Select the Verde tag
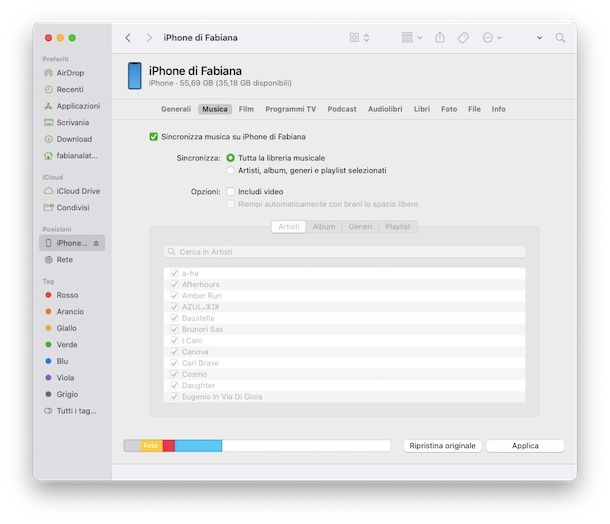 (x=61, y=345)
